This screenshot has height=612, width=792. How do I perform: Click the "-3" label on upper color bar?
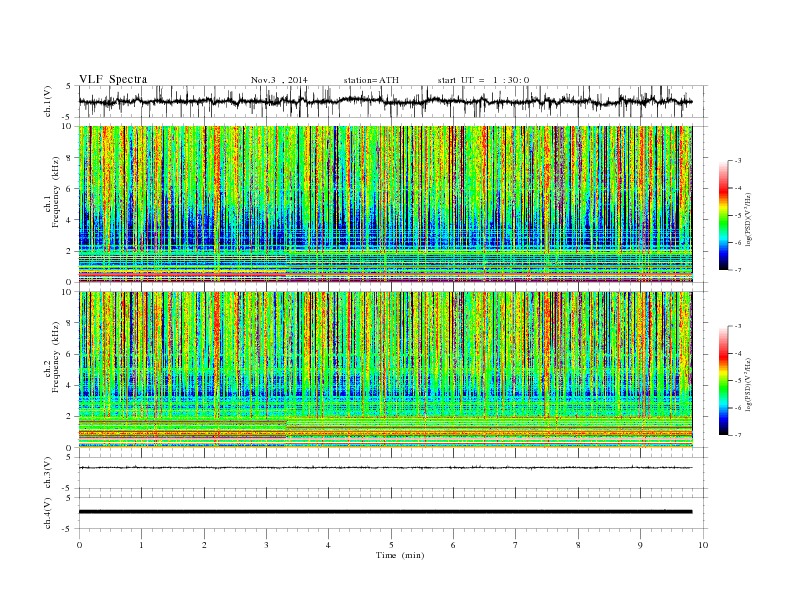click(737, 161)
